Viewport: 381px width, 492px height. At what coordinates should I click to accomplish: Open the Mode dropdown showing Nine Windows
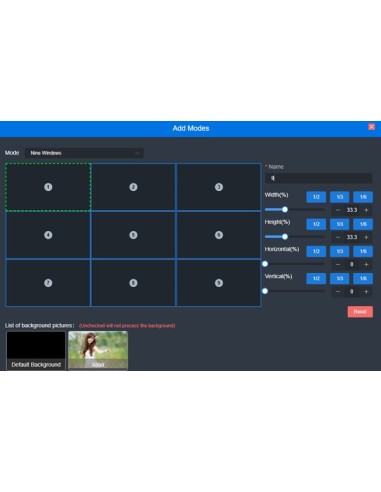(x=84, y=153)
